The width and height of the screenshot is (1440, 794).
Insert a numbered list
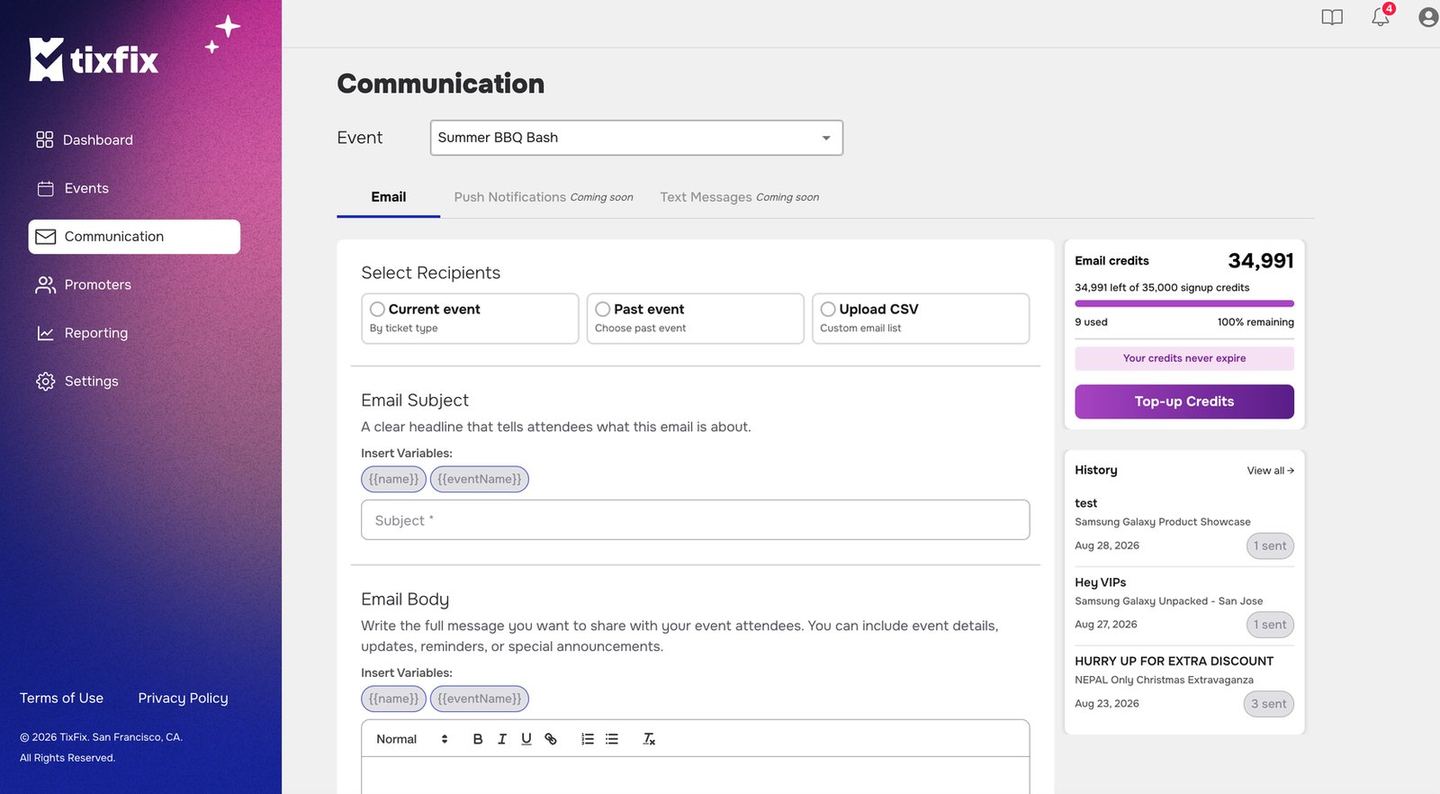(x=588, y=739)
